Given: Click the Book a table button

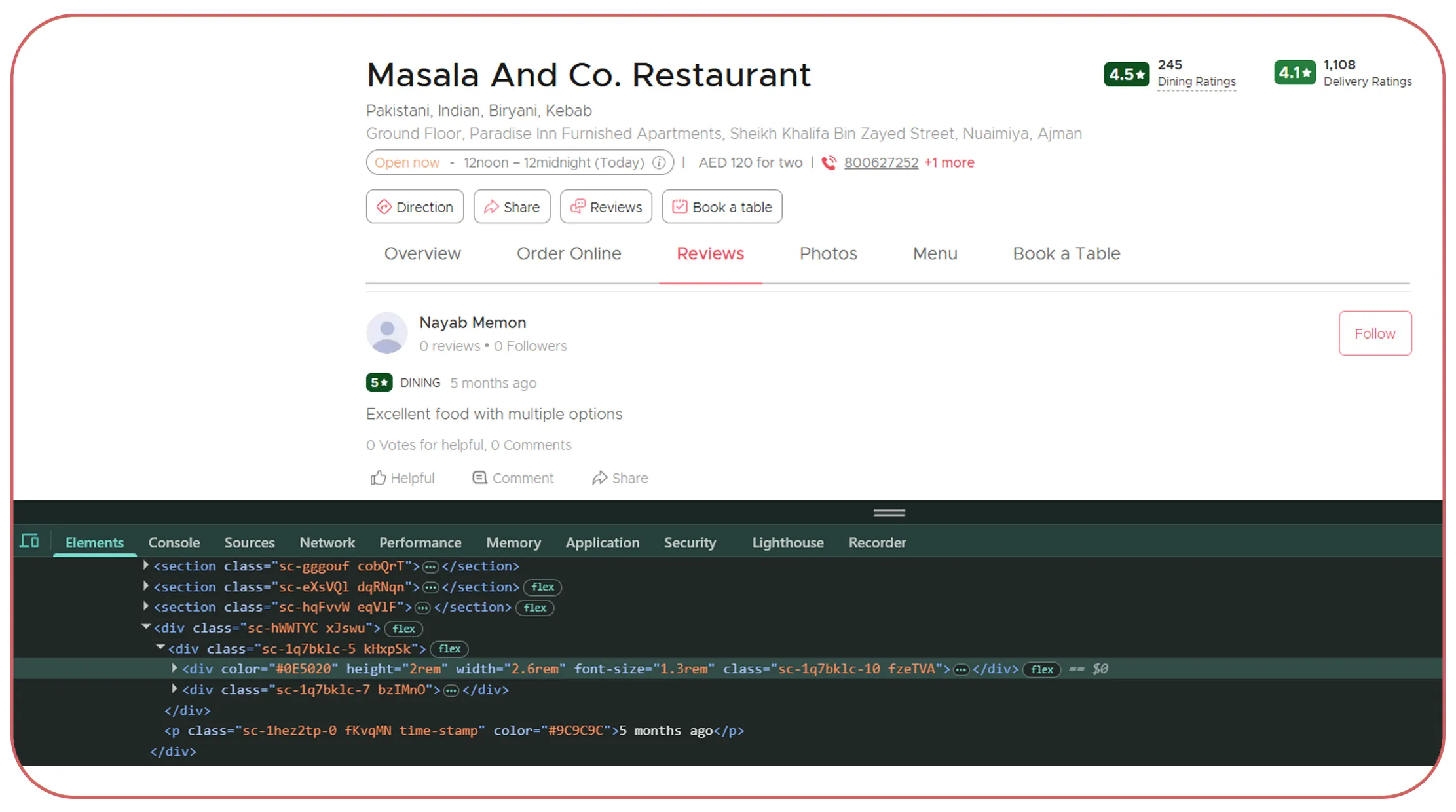Looking at the screenshot, I should 722,207.
